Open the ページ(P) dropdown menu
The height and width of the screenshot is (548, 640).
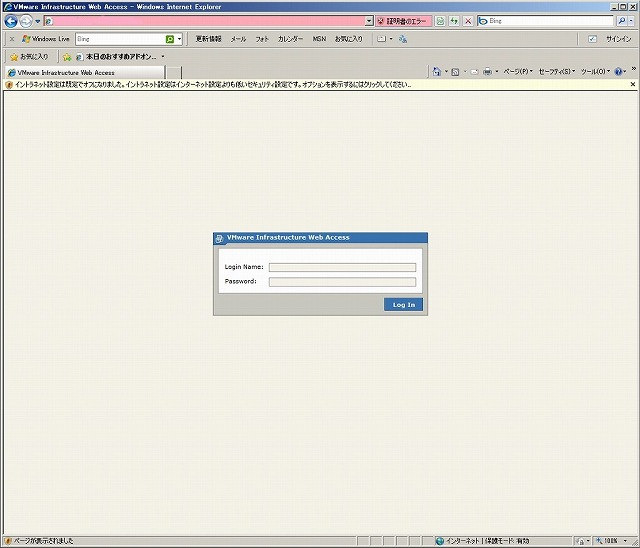(518, 72)
